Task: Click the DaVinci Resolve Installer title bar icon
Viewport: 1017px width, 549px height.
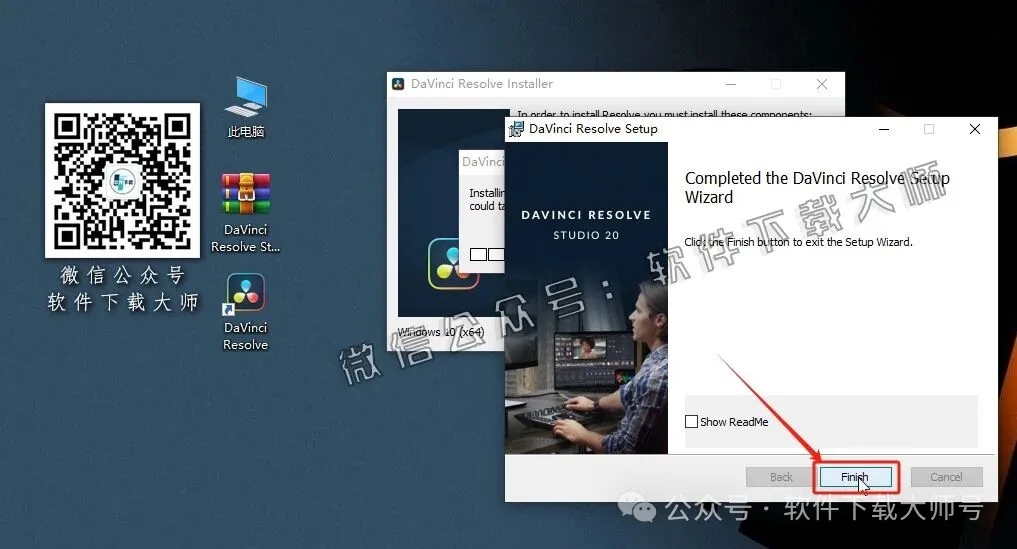Action: 398,84
